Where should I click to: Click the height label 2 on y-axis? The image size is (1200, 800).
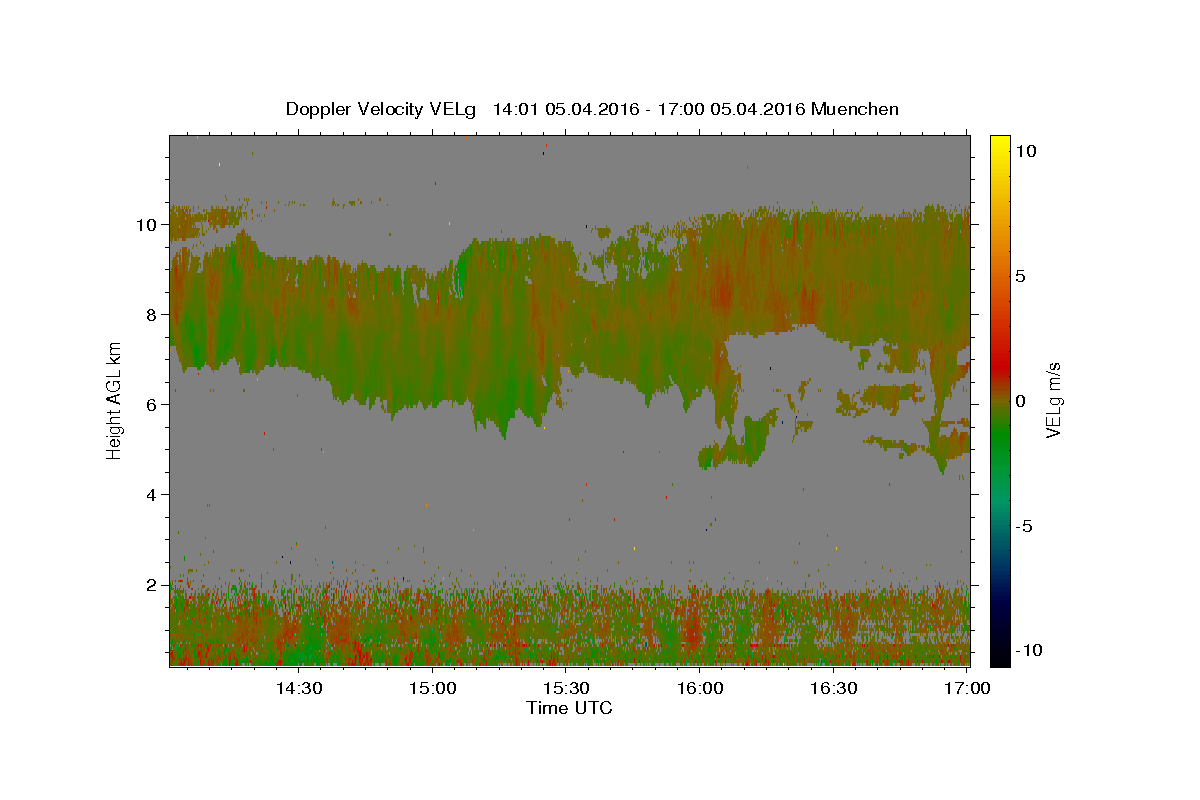[x=152, y=585]
